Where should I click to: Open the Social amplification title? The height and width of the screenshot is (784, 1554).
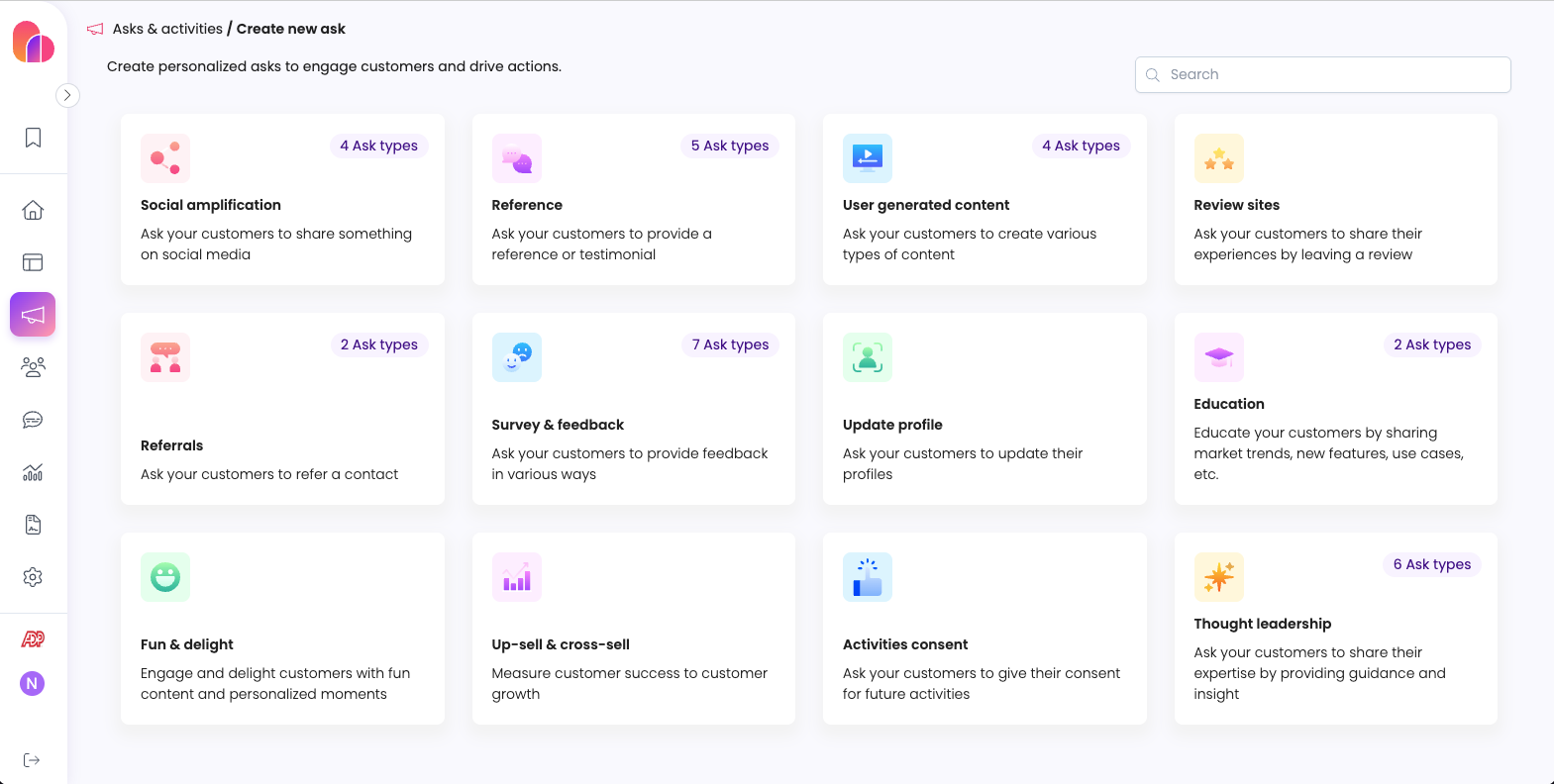[x=211, y=205]
